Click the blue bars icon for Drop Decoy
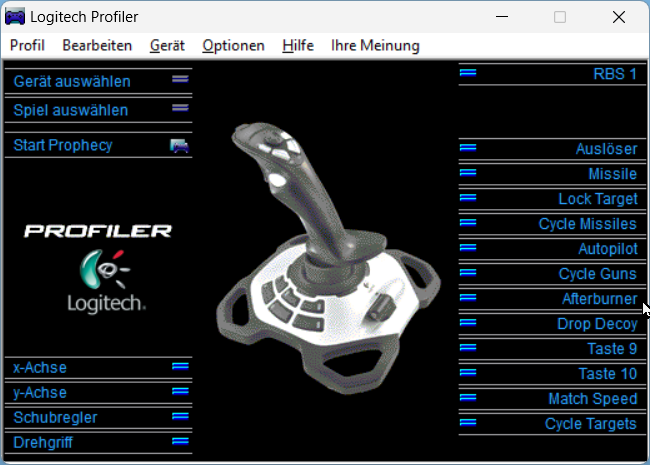 [x=468, y=322]
